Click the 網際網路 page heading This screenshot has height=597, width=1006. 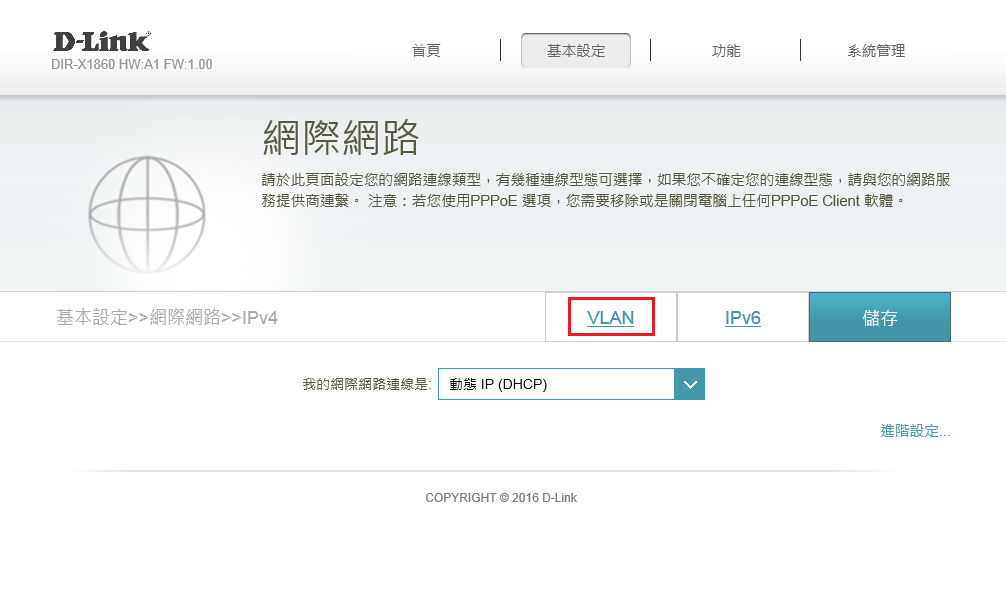coord(340,138)
